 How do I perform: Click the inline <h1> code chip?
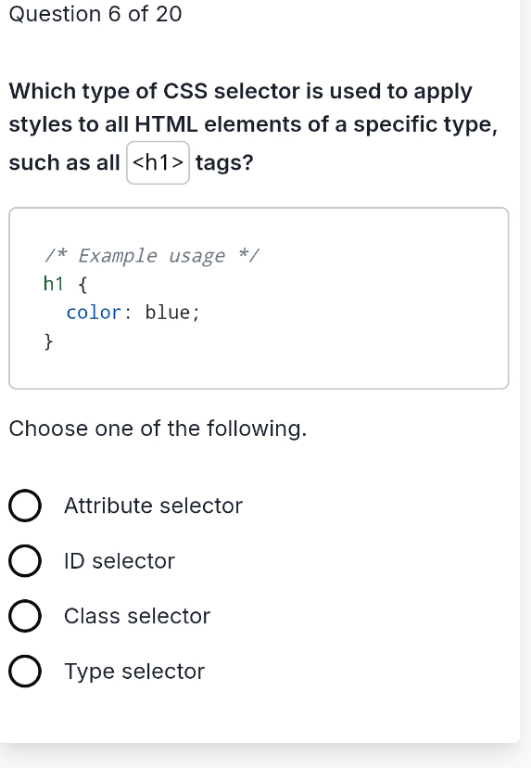point(158,163)
